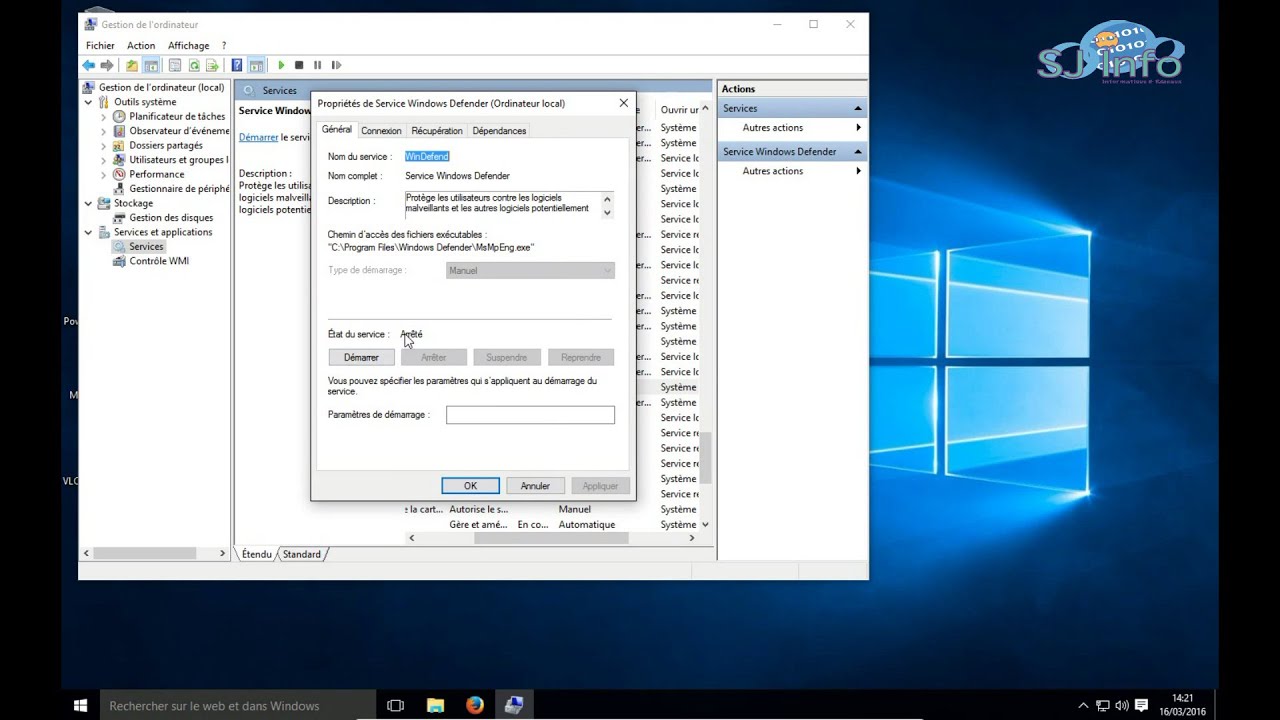
Task: Select Performance tree icon
Action: [x=119, y=174]
